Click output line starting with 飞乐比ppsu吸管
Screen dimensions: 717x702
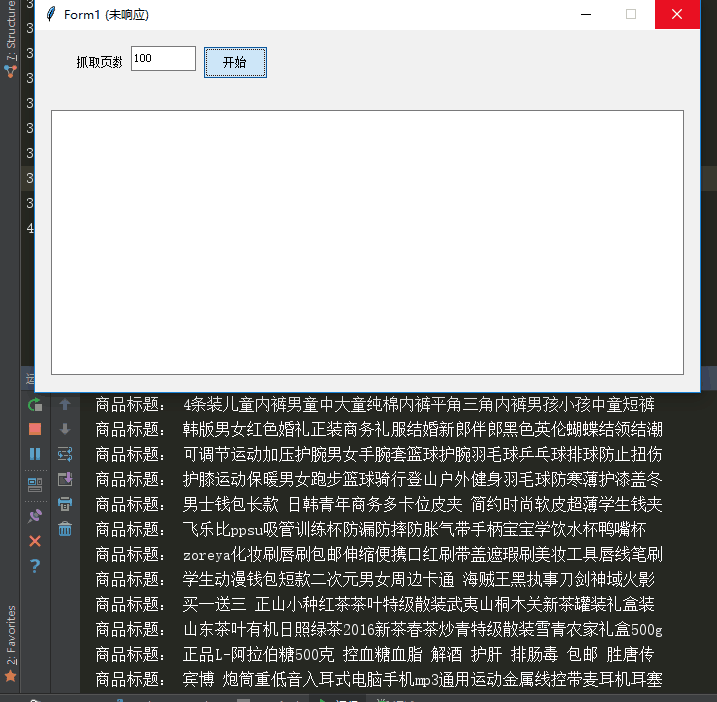click(371, 529)
